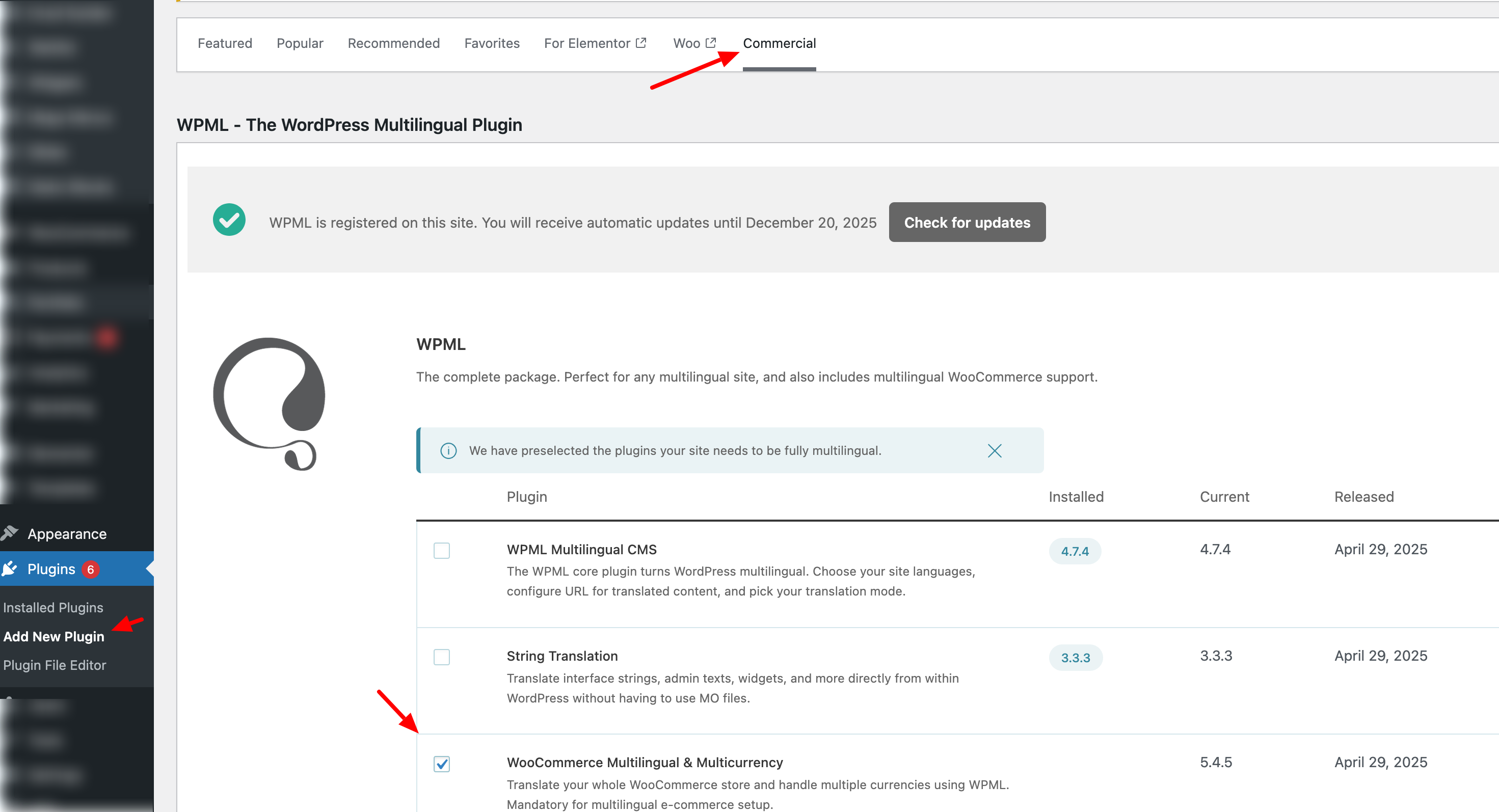Click the green registered checkmark icon
Screen dimensions: 1499x812
tap(229, 220)
